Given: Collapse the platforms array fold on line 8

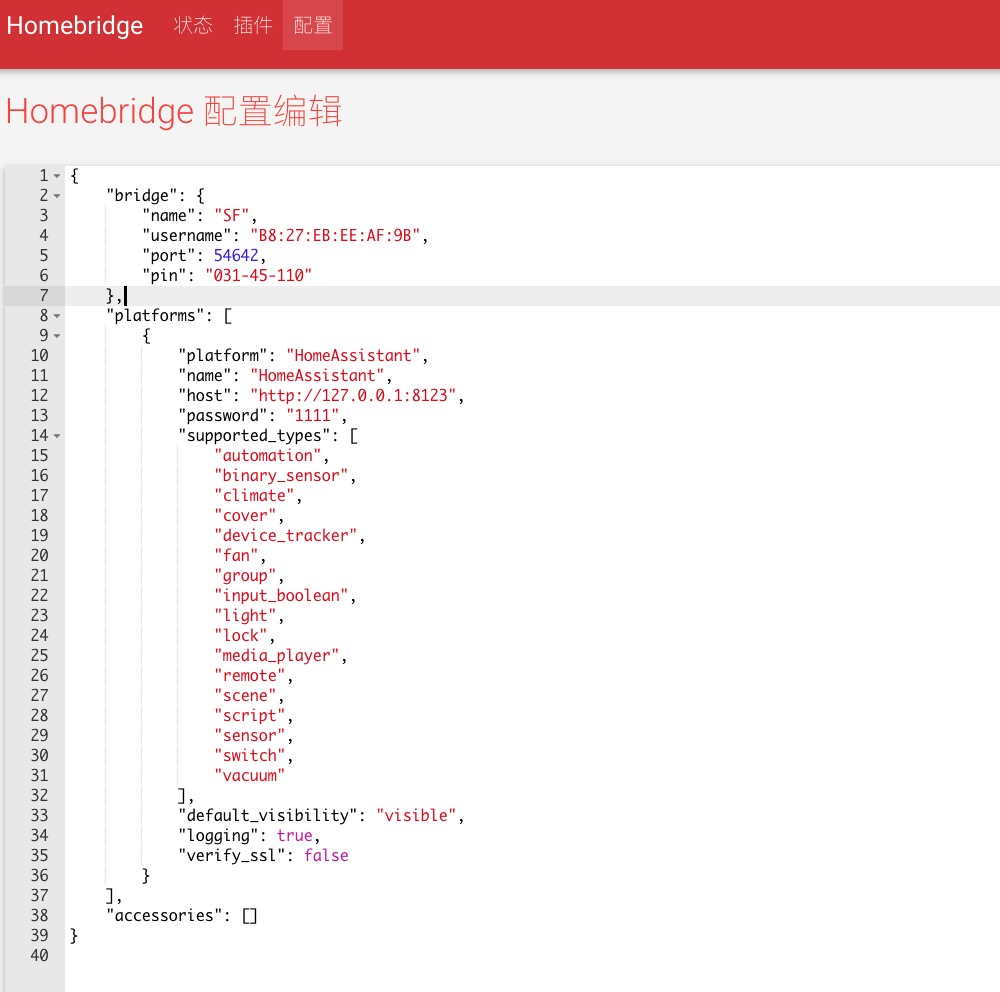Looking at the screenshot, I should [x=57, y=316].
